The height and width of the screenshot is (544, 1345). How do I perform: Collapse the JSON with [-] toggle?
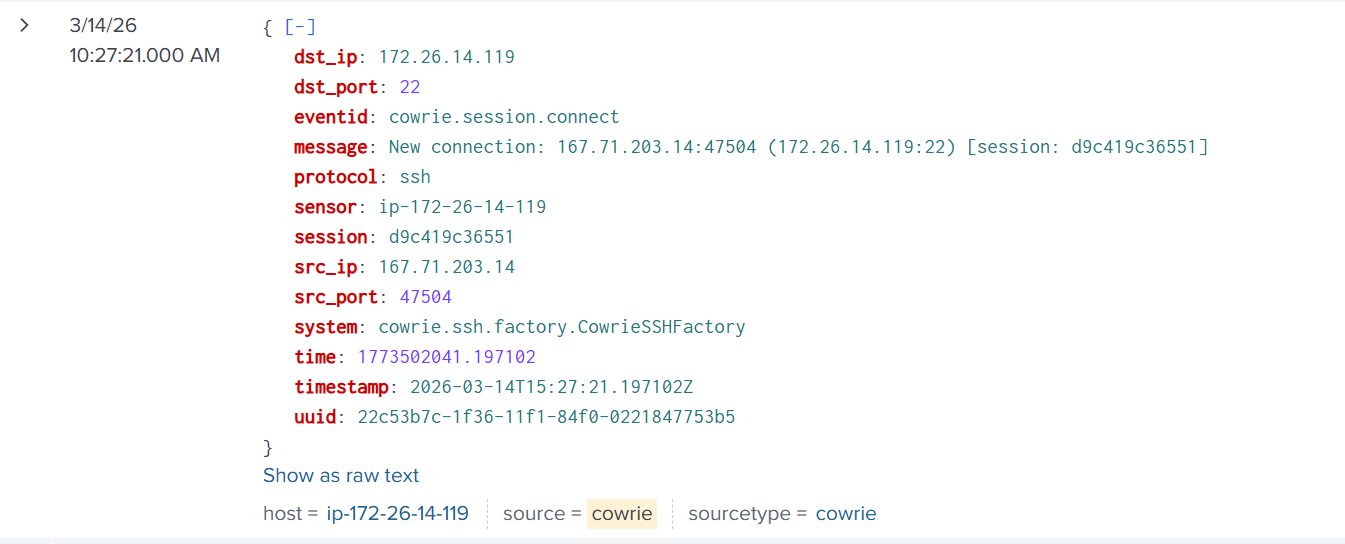click(300, 27)
